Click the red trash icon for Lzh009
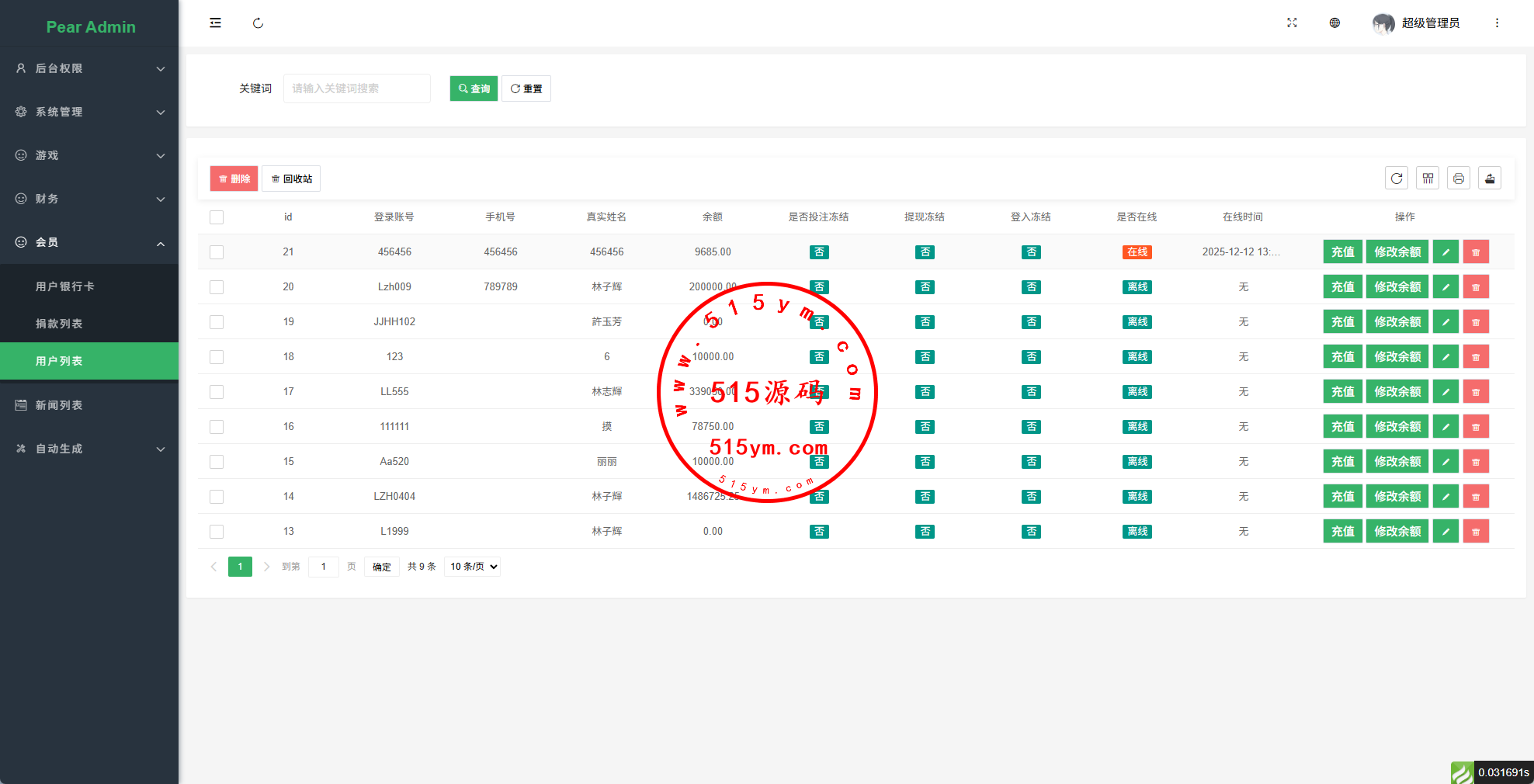Screen dimensions: 1534x784 pyautogui.click(x=1476, y=287)
